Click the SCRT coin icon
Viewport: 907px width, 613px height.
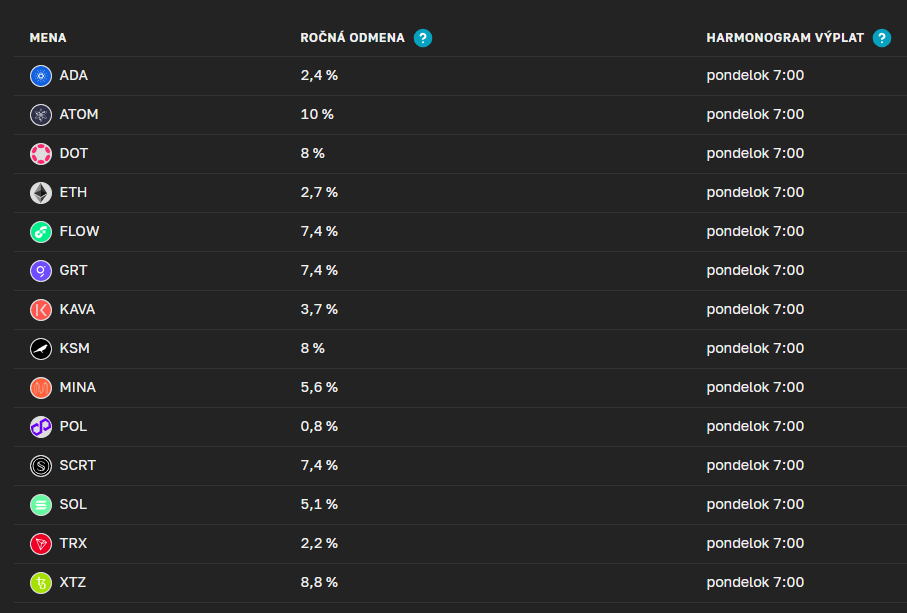pyautogui.click(x=41, y=466)
